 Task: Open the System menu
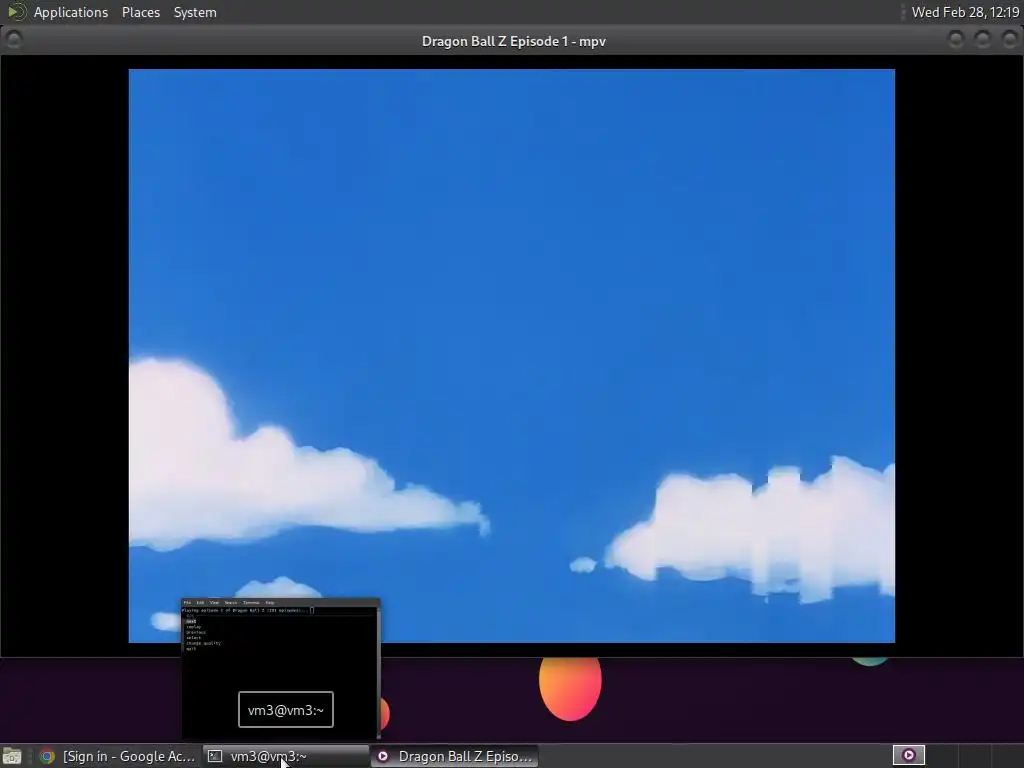pos(195,12)
